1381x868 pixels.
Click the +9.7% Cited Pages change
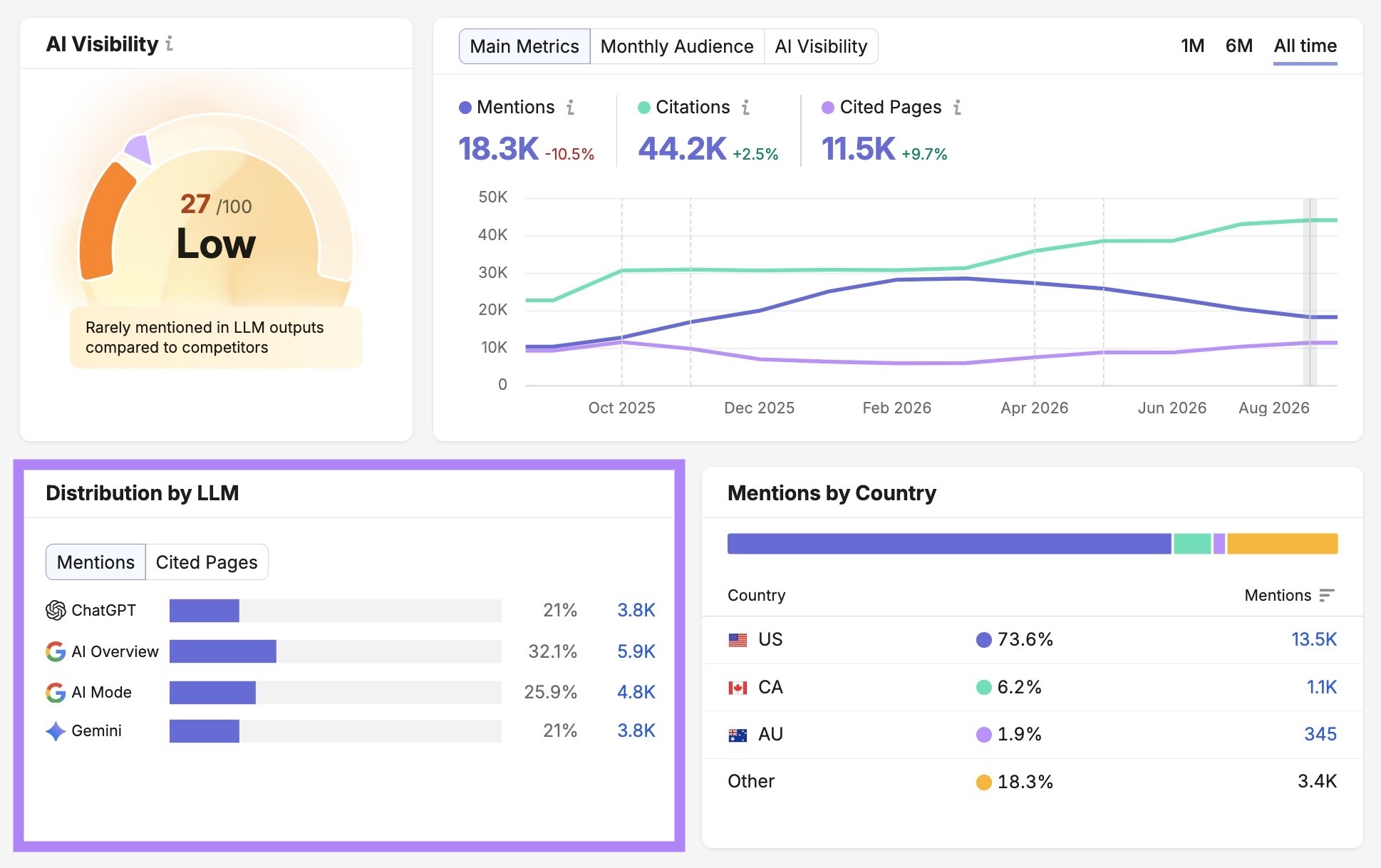(924, 154)
